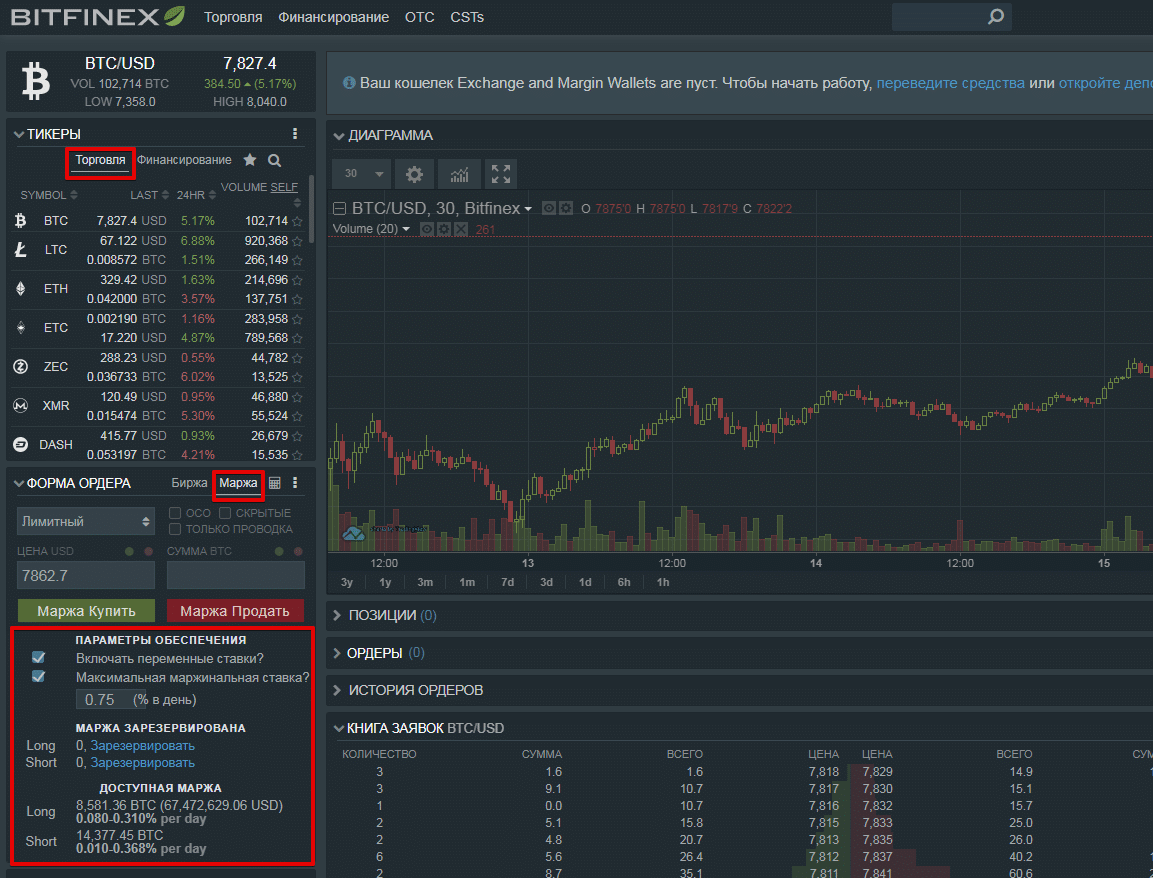
Task: Favorite the LTC USD row star
Action: (x=297, y=241)
